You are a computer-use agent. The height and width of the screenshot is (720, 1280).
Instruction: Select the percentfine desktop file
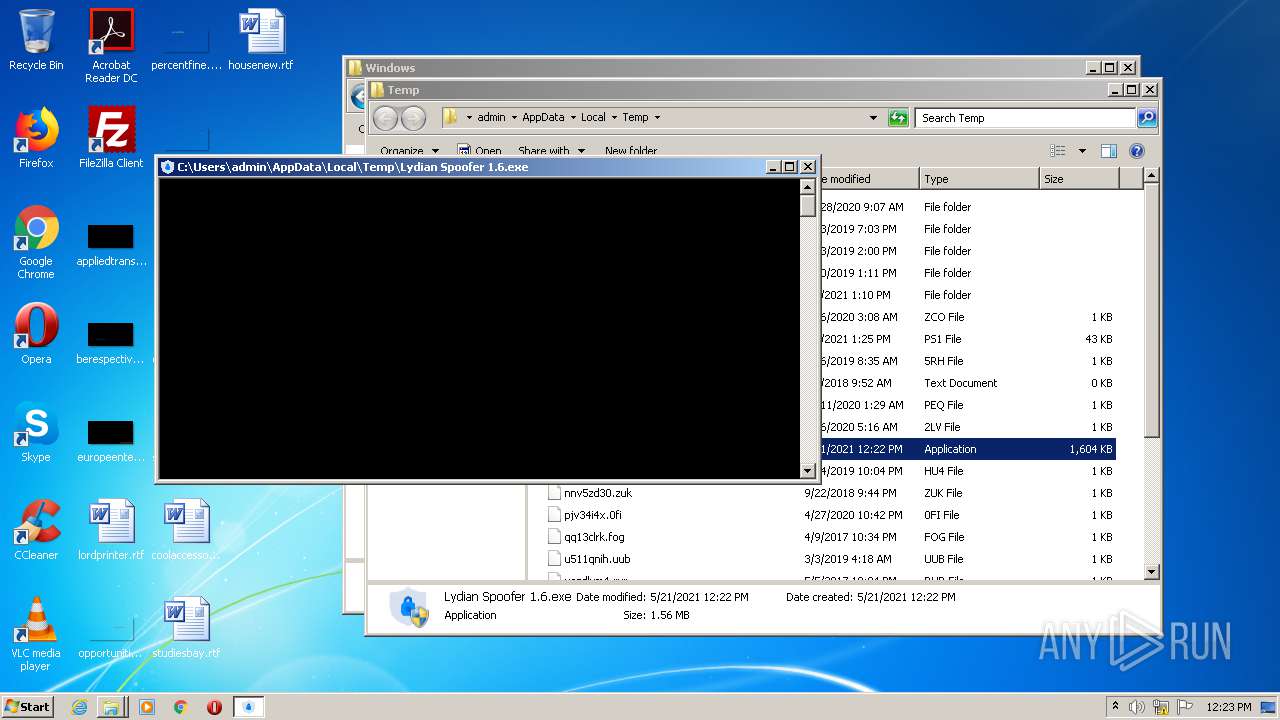pyautogui.click(x=186, y=46)
